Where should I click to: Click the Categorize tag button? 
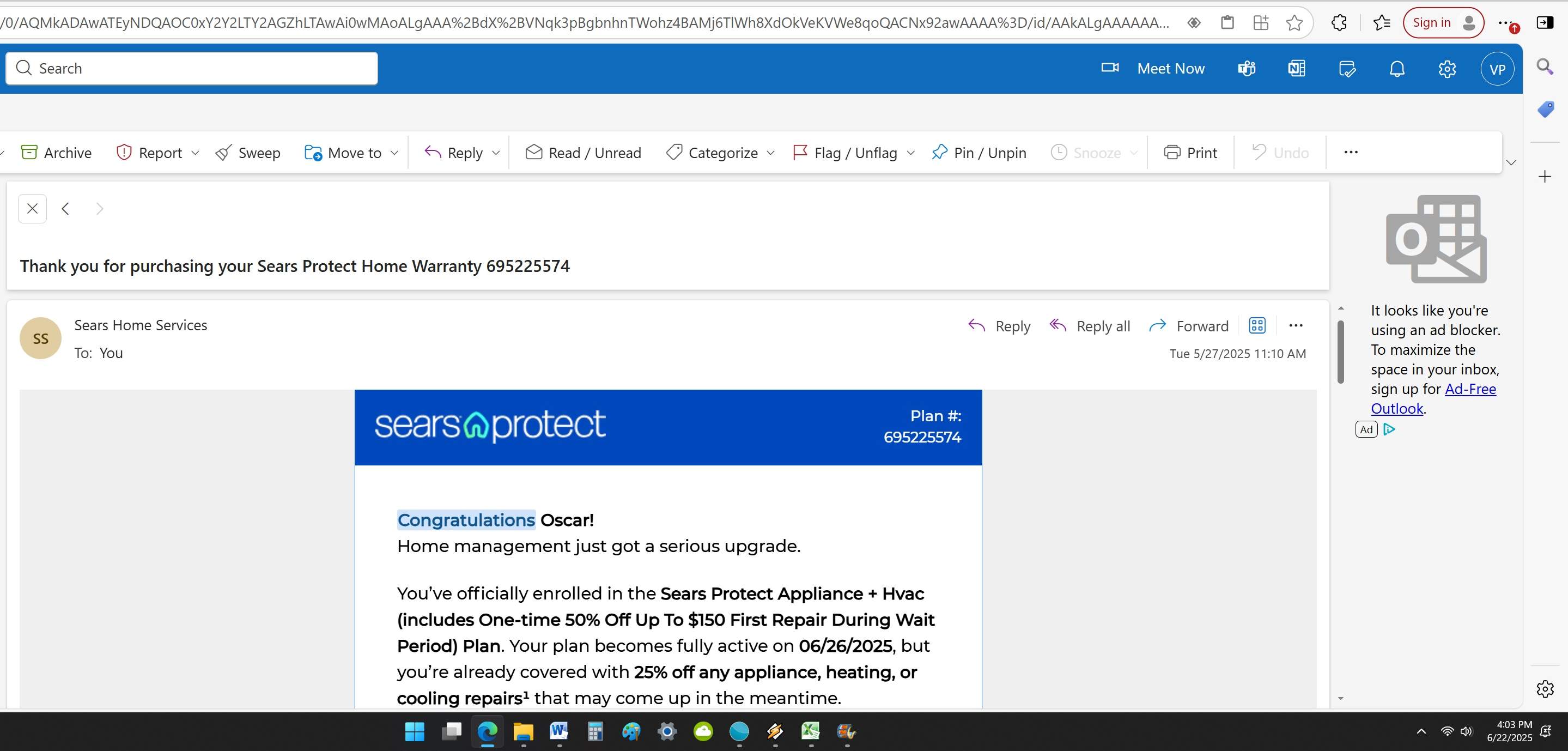coord(712,152)
